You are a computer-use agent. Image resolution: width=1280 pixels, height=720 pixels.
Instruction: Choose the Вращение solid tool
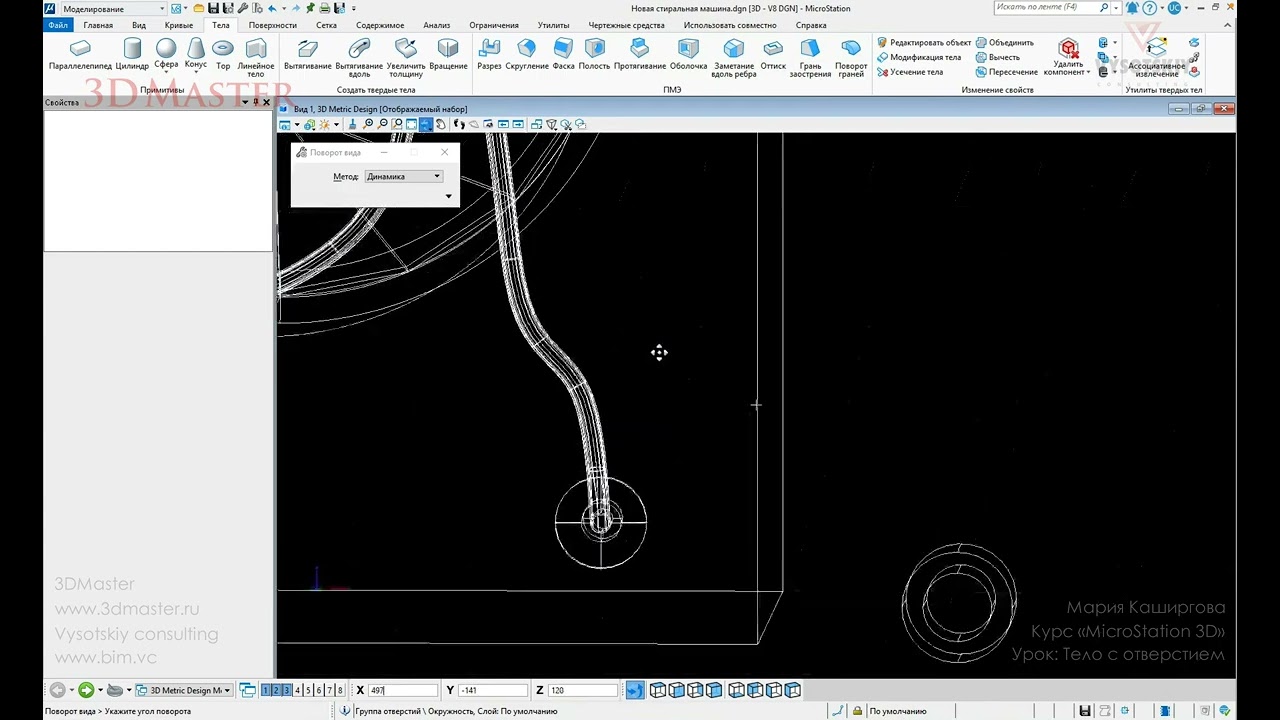pos(448,54)
